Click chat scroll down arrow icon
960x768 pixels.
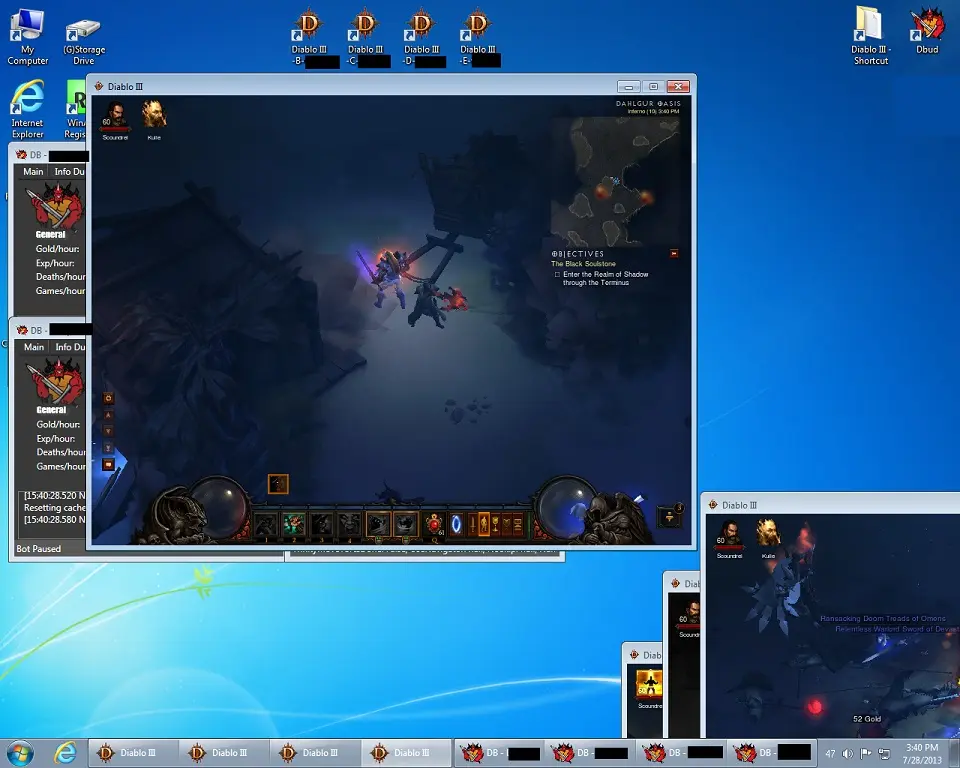tap(108, 431)
